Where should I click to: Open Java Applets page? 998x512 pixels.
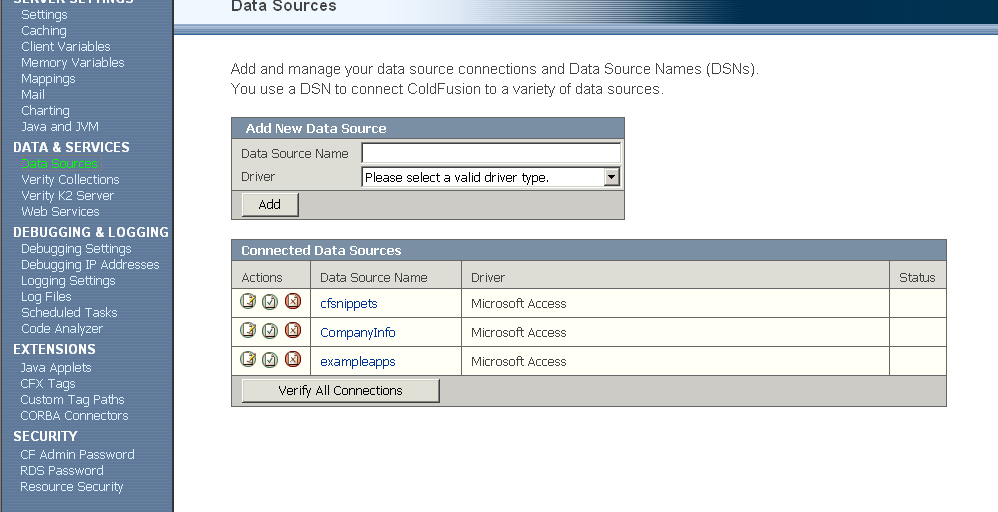(55, 367)
